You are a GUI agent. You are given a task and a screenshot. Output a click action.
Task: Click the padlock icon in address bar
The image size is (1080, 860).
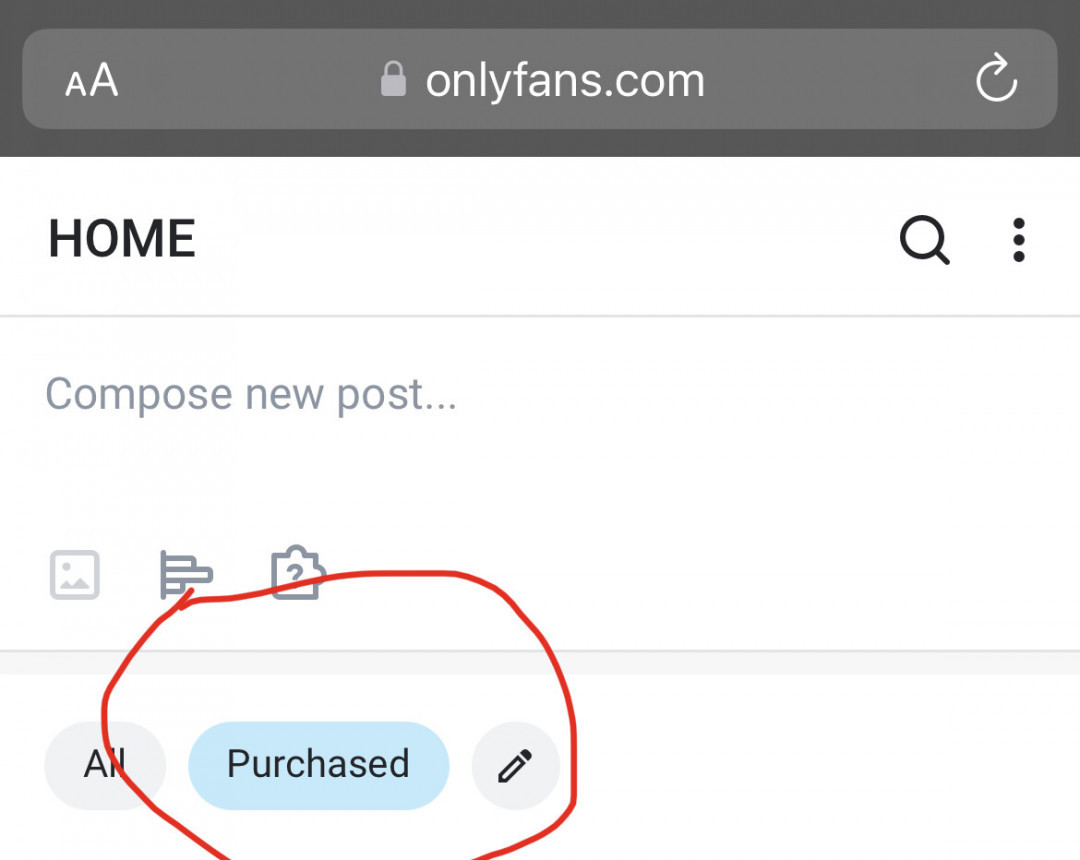coord(394,80)
